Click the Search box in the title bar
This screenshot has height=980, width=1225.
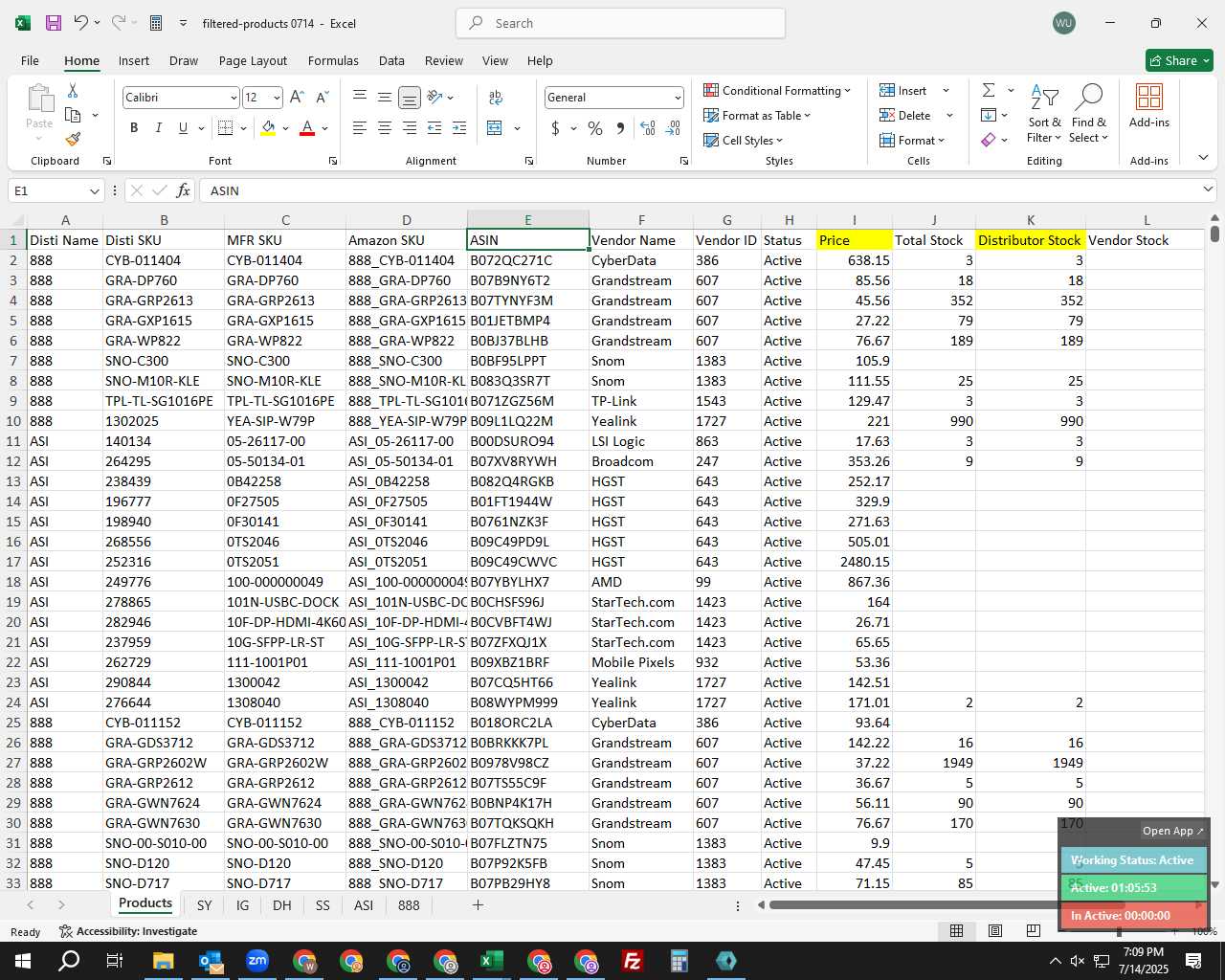pyautogui.click(x=620, y=23)
